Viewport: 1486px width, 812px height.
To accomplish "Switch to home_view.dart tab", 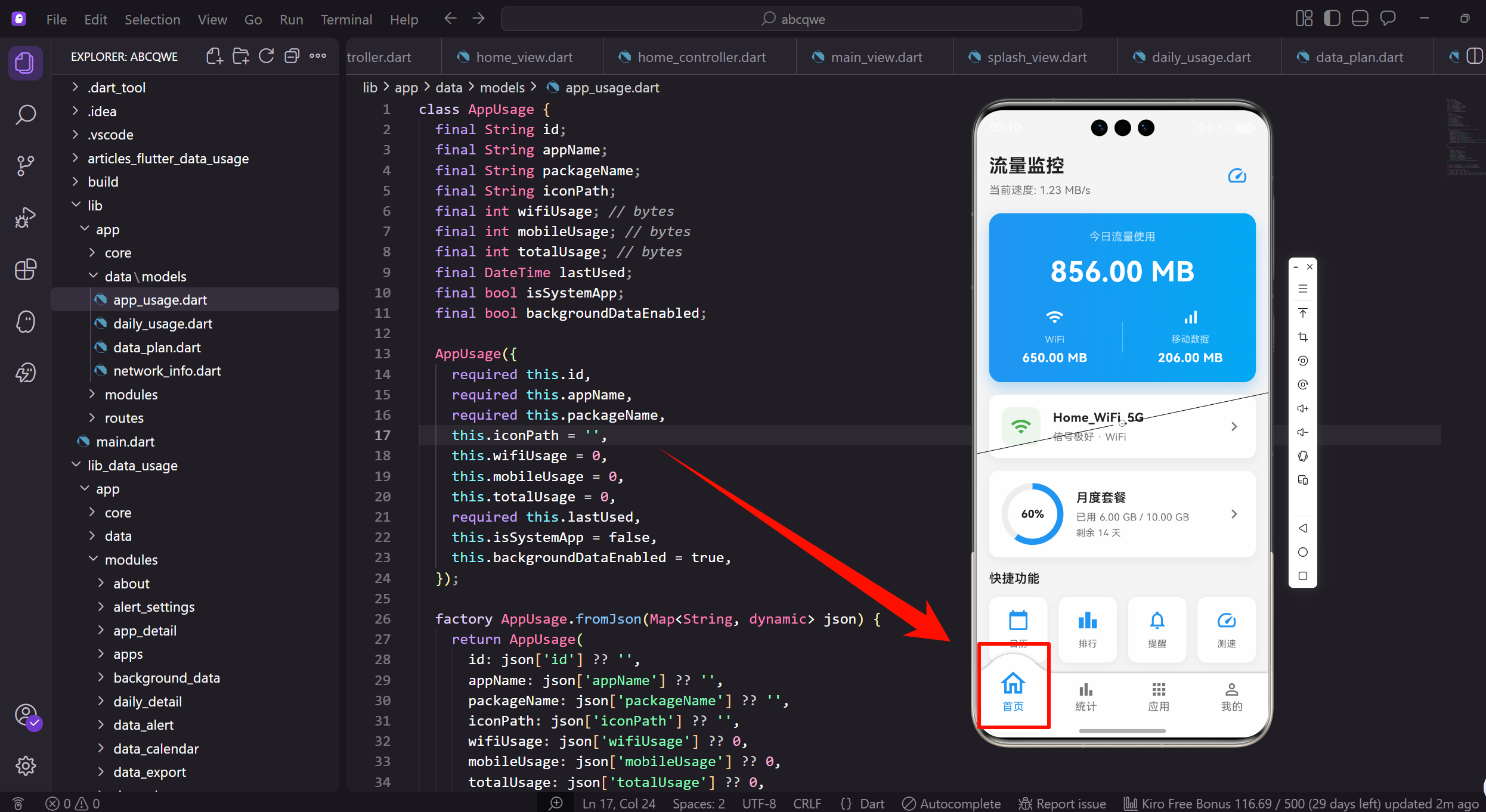I will coord(522,57).
